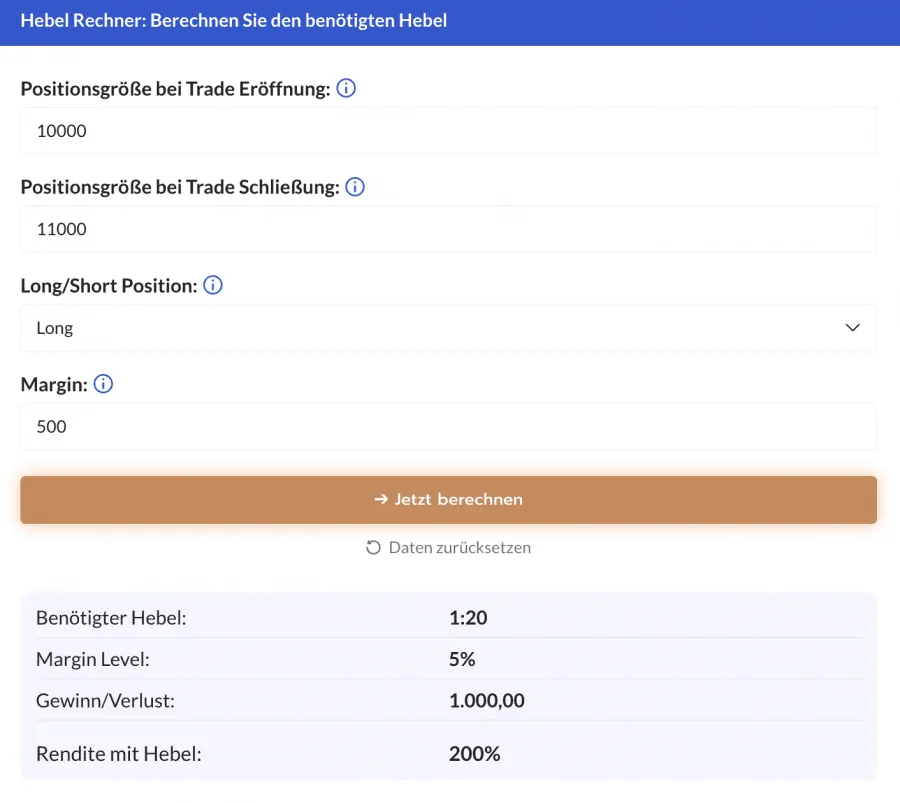Image resolution: width=900 pixels, height=803 pixels.
Task: Click the Benötigter Hebel result 1:20
Action: click(x=468, y=618)
